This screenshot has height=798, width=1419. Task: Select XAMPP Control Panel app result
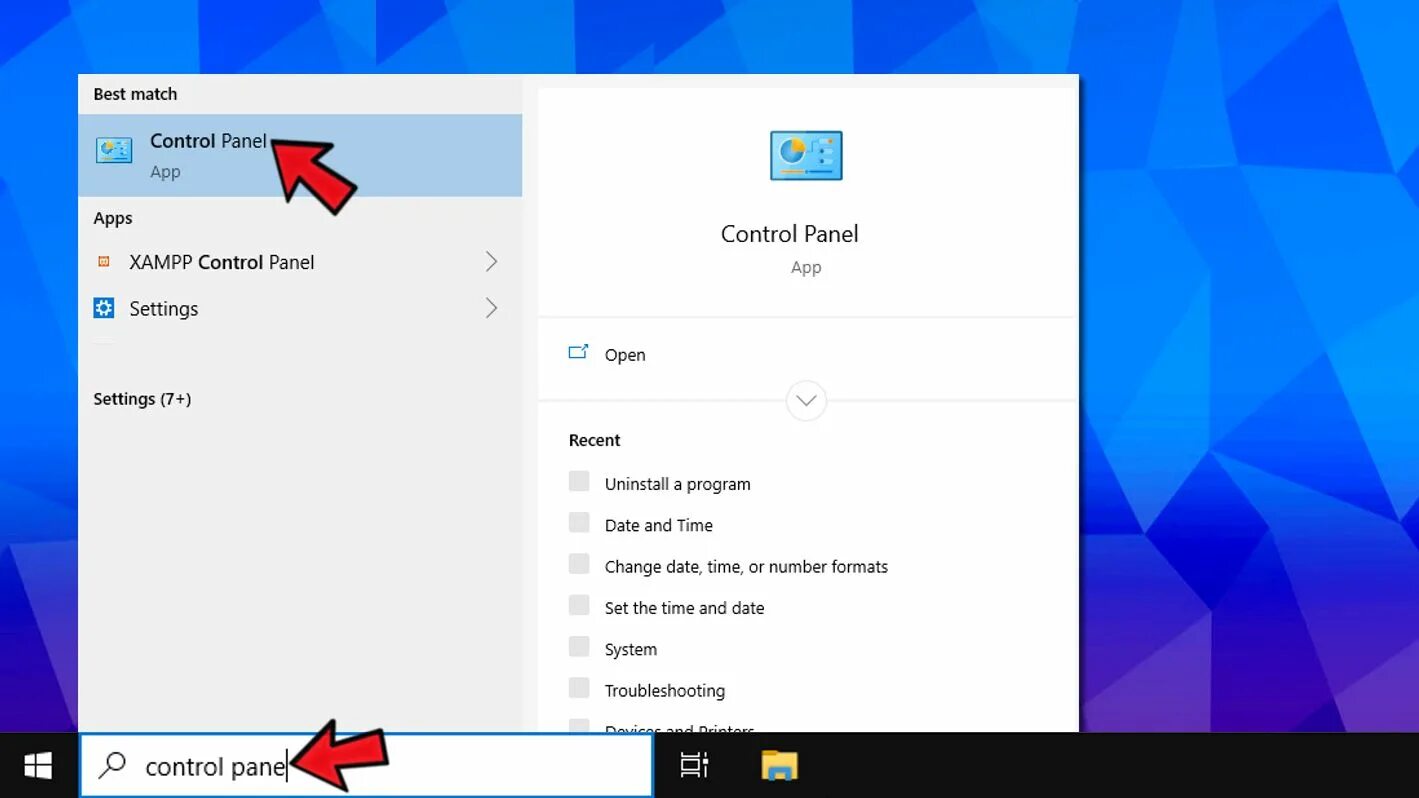[300, 262]
